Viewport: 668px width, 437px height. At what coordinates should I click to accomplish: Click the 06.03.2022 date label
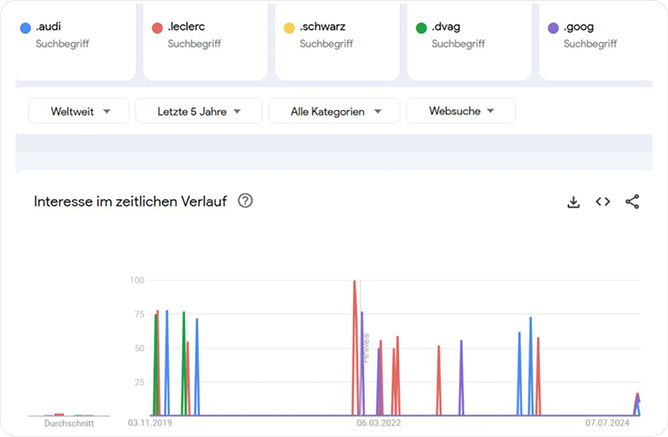(379, 423)
